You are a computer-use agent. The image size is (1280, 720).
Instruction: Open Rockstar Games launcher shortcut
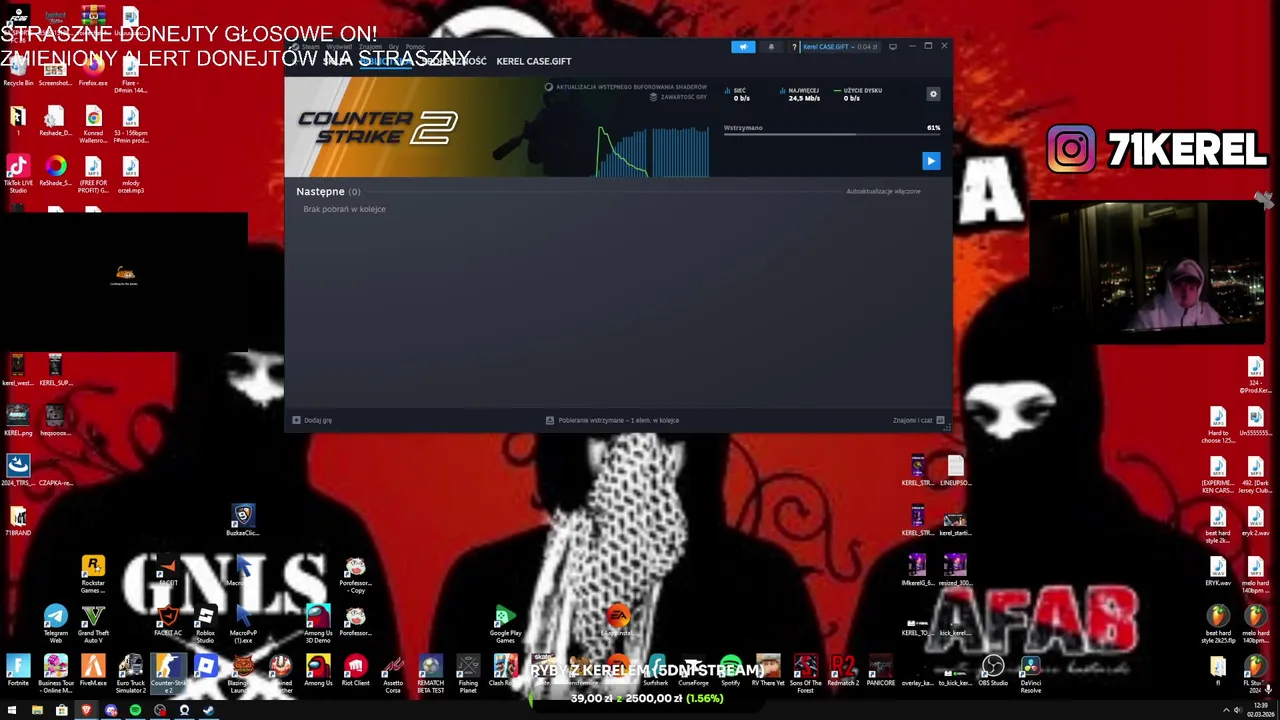[x=93, y=574]
